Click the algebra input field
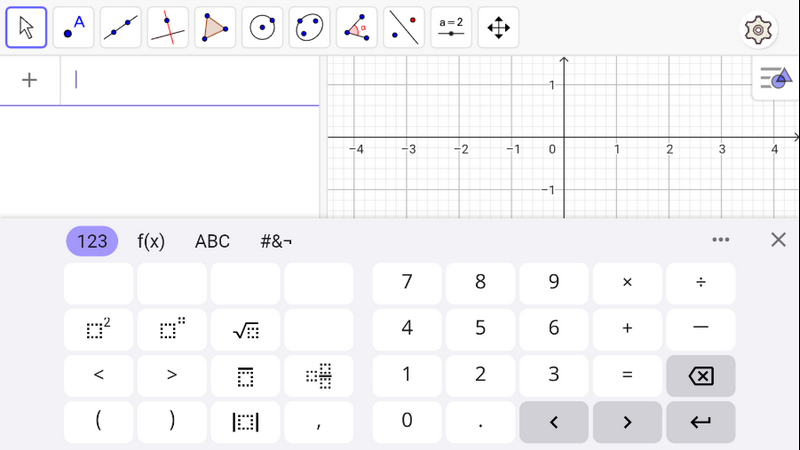The height and width of the screenshot is (450, 800). (x=190, y=81)
